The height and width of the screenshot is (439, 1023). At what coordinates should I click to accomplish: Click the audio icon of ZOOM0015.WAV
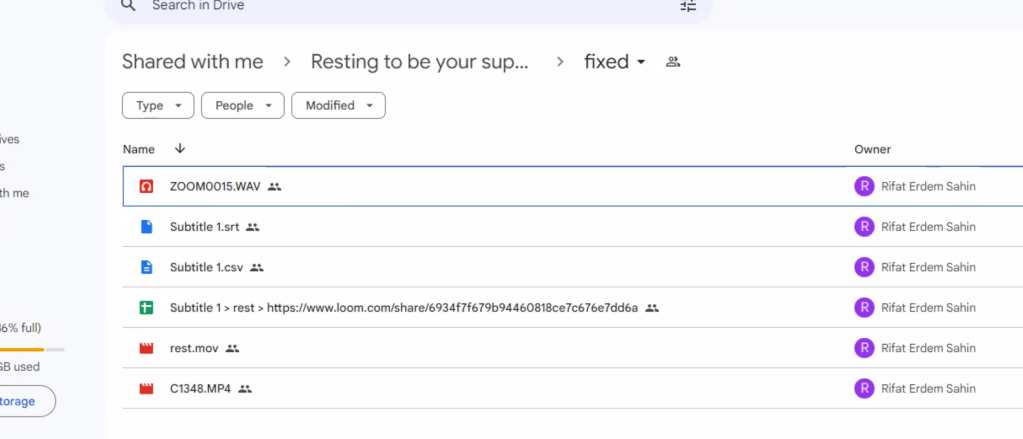(146, 187)
